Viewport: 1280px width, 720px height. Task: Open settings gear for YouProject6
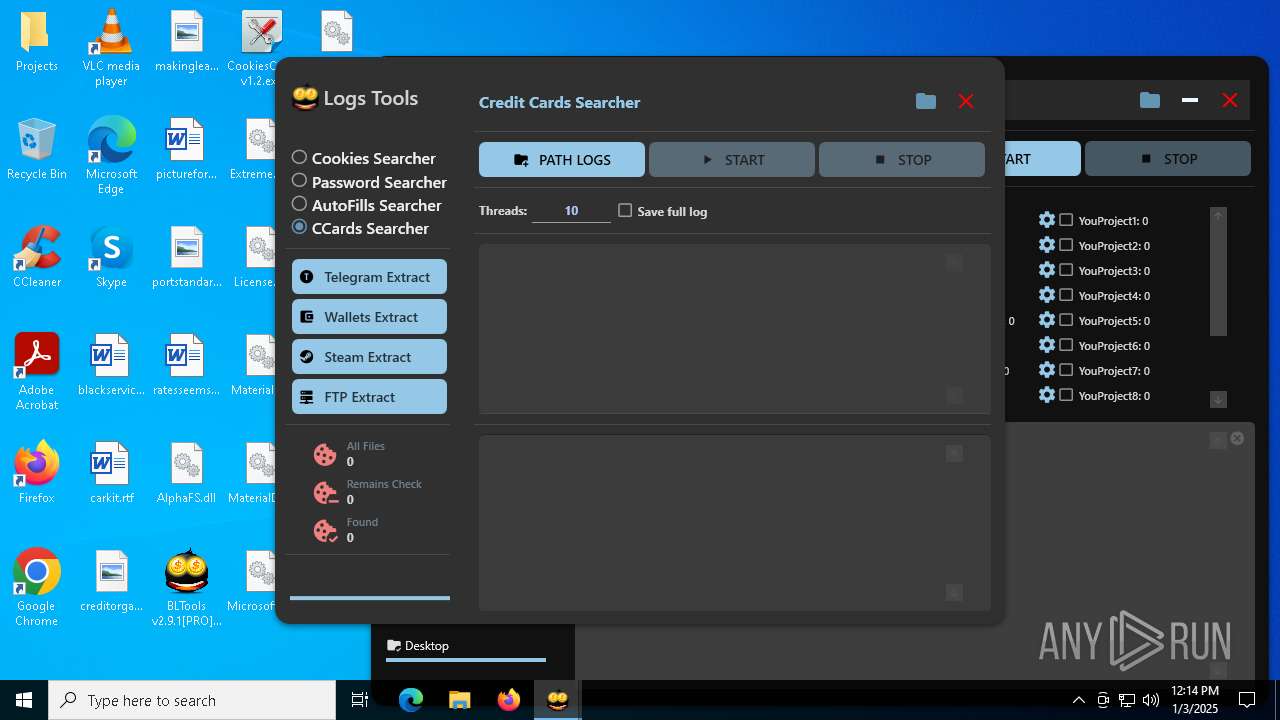pyautogui.click(x=1047, y=345)
